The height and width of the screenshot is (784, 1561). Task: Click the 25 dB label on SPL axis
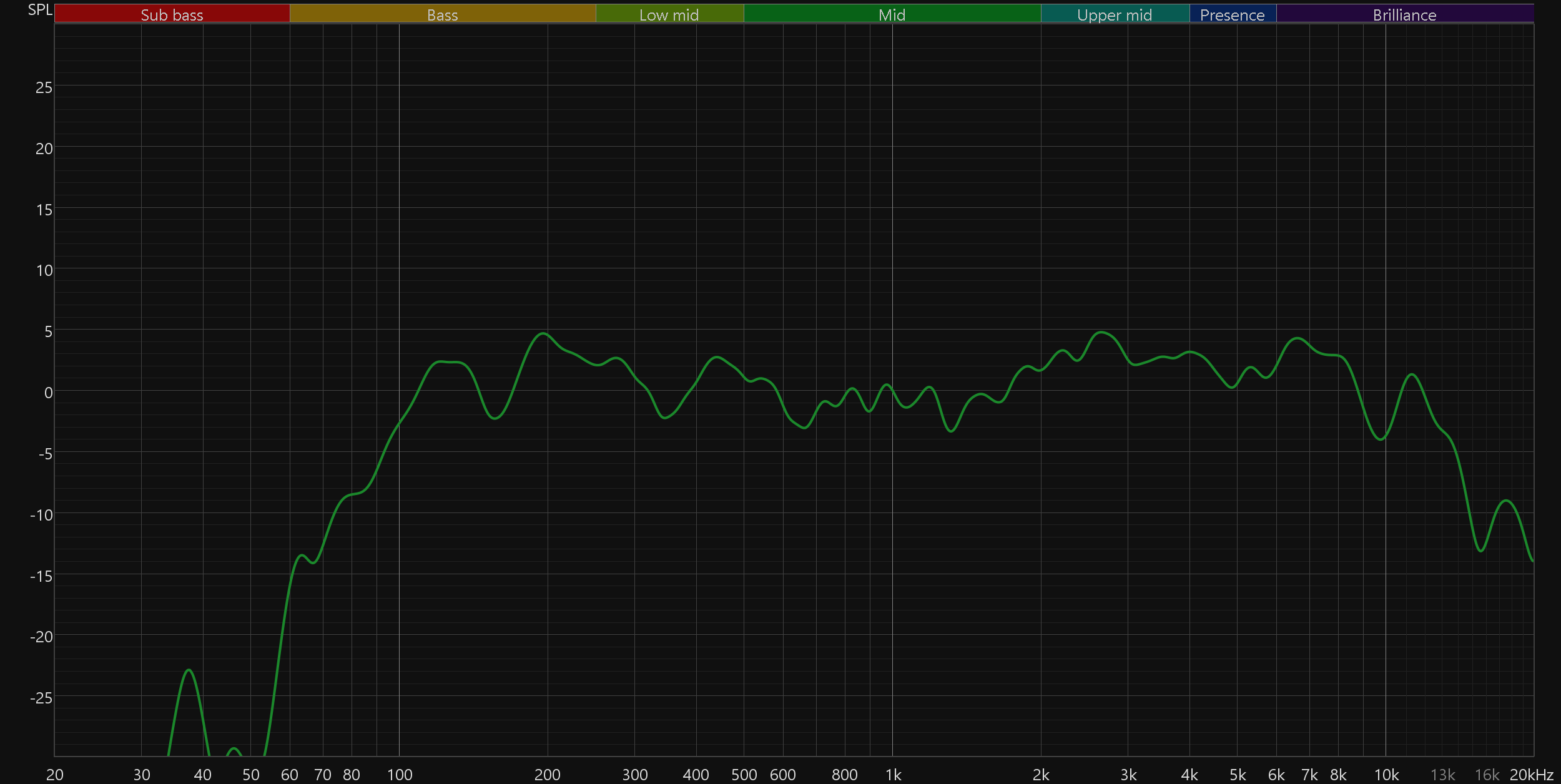(x=44, y=87)
